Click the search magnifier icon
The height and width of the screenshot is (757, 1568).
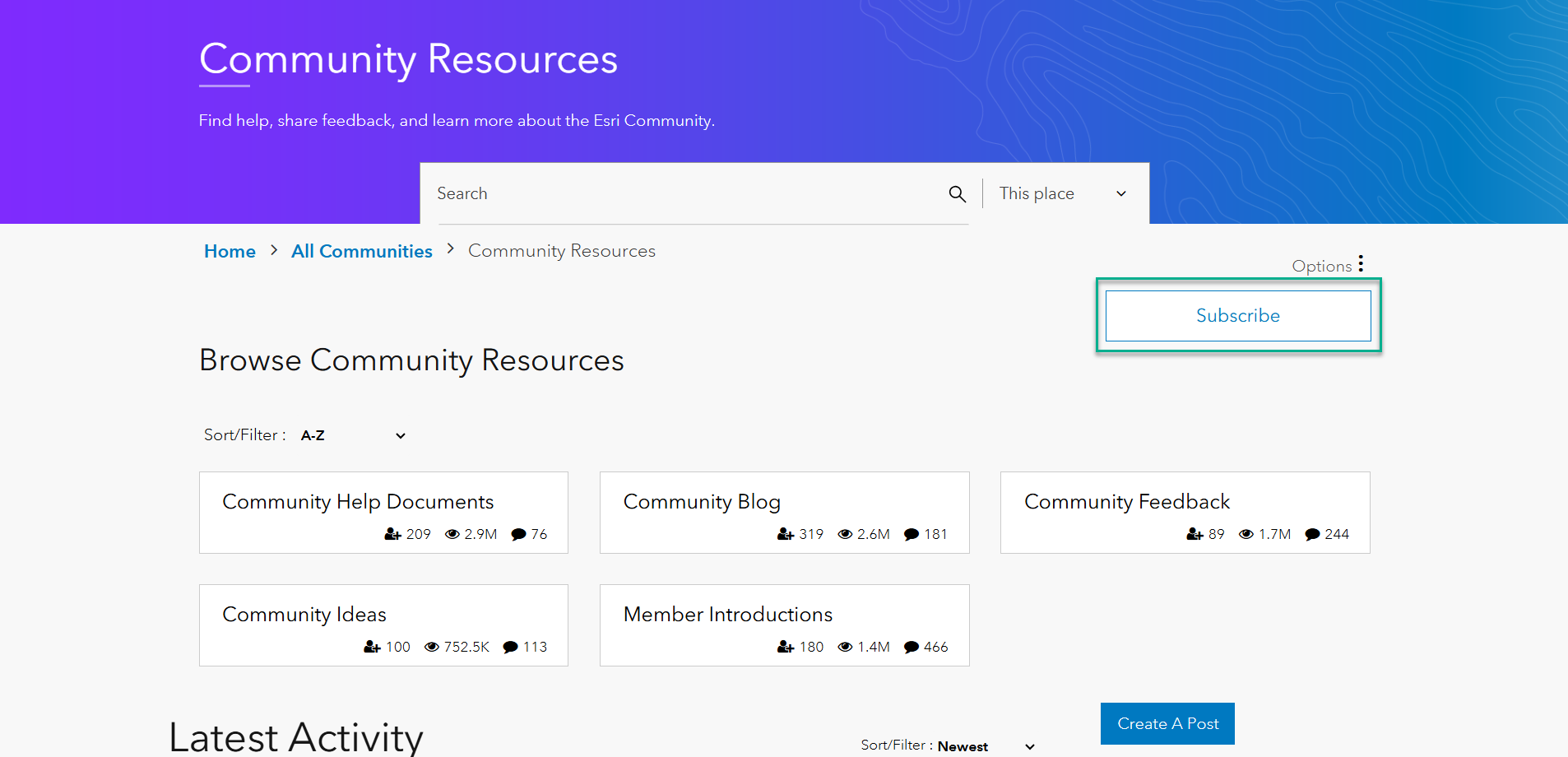957,193
